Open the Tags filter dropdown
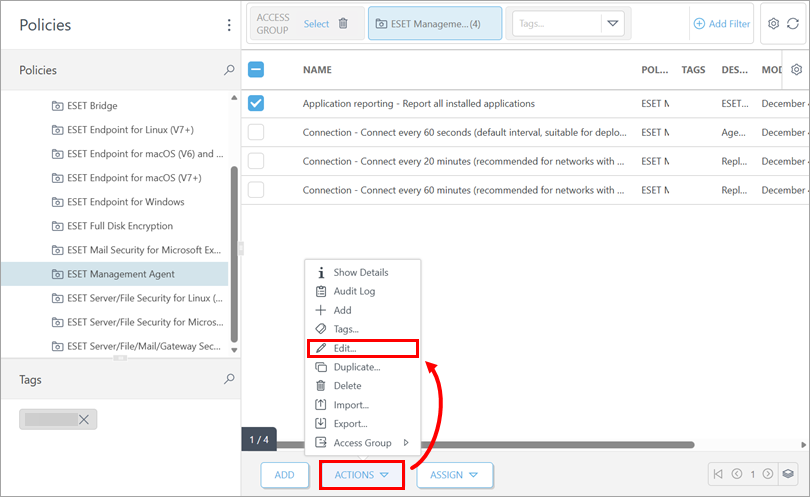This screenshot has width=810, height=497. click(x=613, y=24)
